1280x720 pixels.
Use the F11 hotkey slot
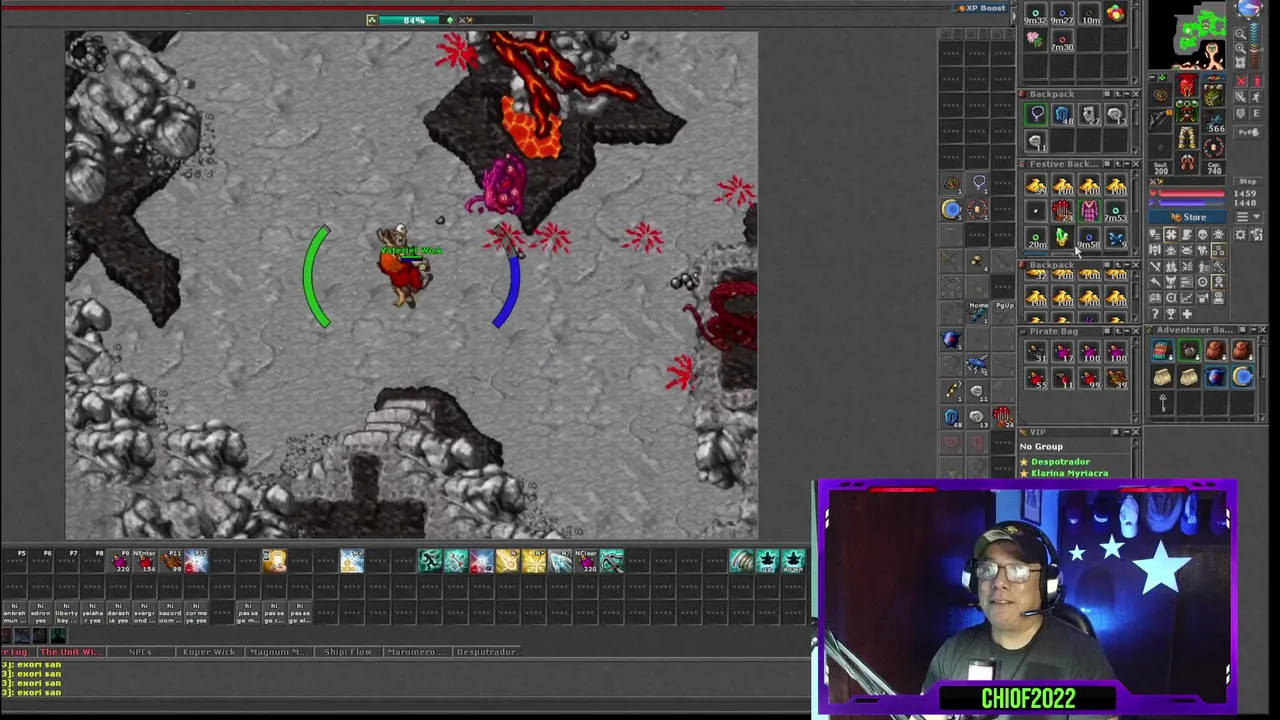click(x=172, y=561)
